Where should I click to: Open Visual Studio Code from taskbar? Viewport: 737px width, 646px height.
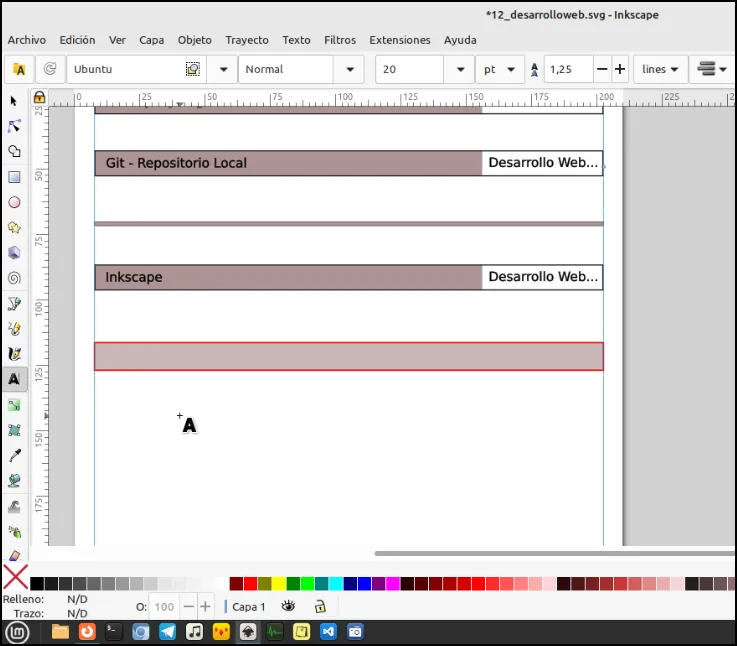click(x=328, y=631)
